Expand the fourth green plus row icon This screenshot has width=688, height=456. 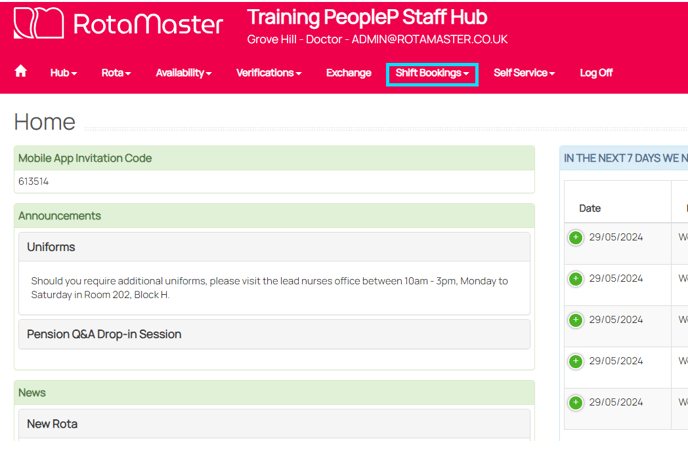[576, 361]
